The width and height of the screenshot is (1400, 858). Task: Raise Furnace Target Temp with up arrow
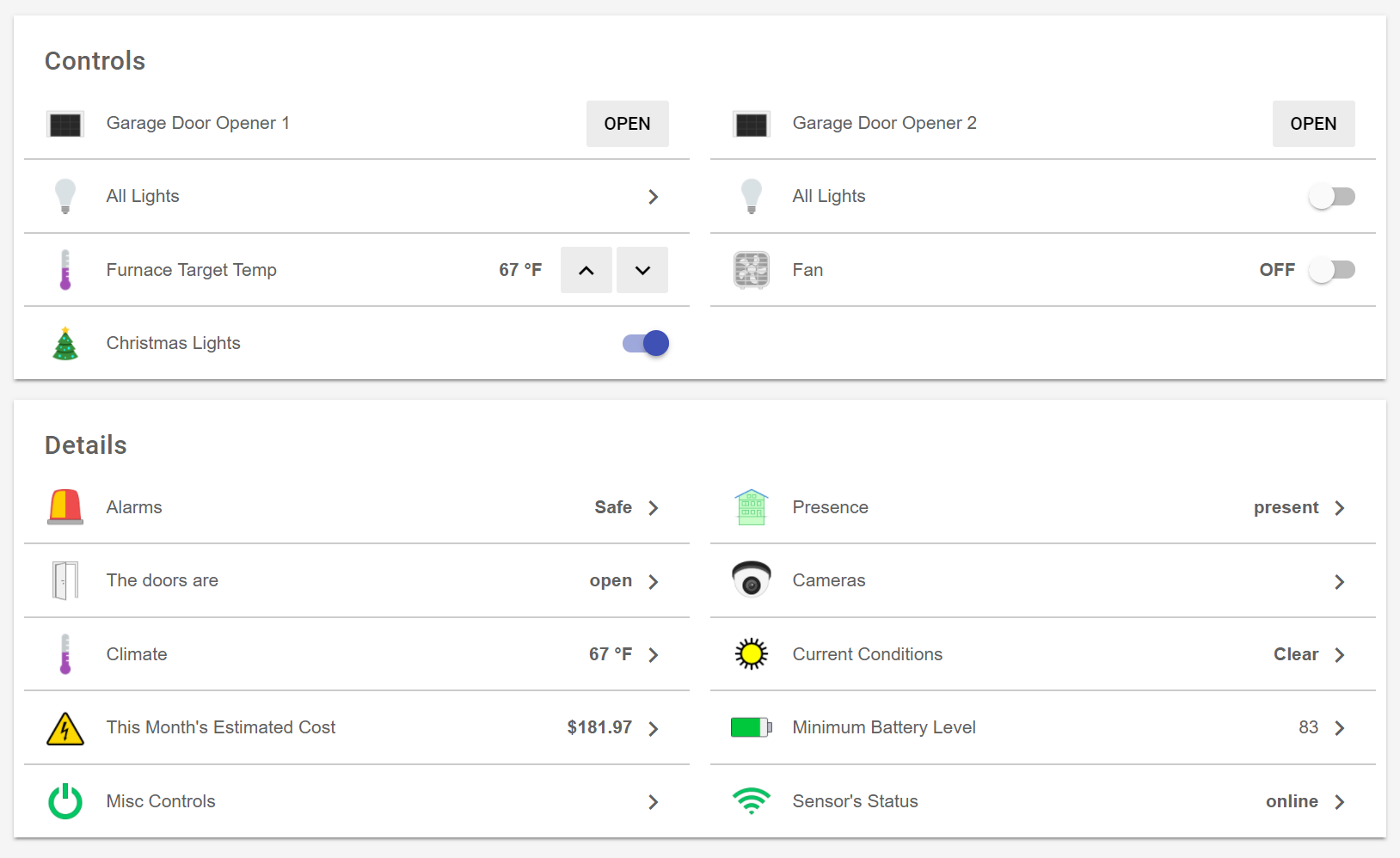coord(586,270)
